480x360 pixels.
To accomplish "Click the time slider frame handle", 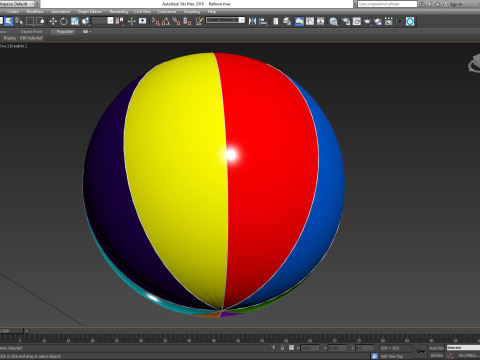I will click(12, 331).
